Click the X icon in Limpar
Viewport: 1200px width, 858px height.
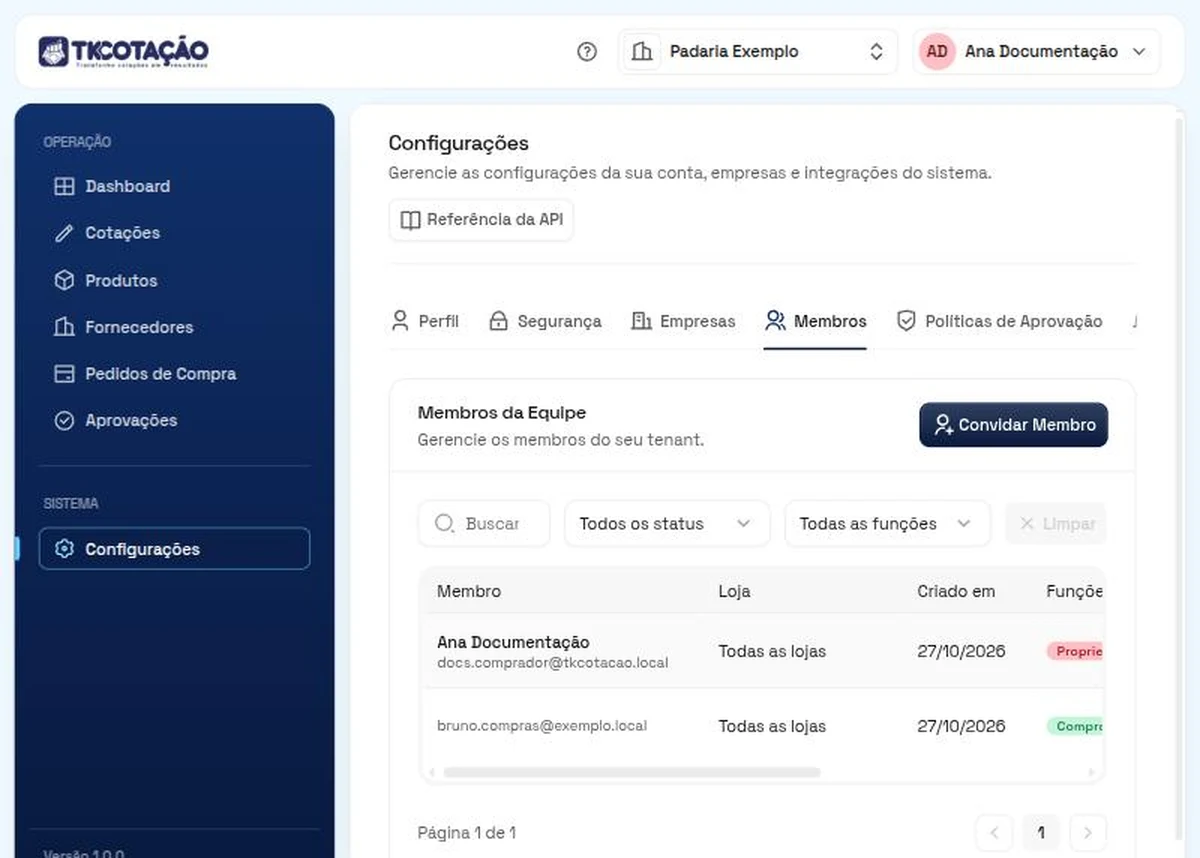(x=1026, y=523)
